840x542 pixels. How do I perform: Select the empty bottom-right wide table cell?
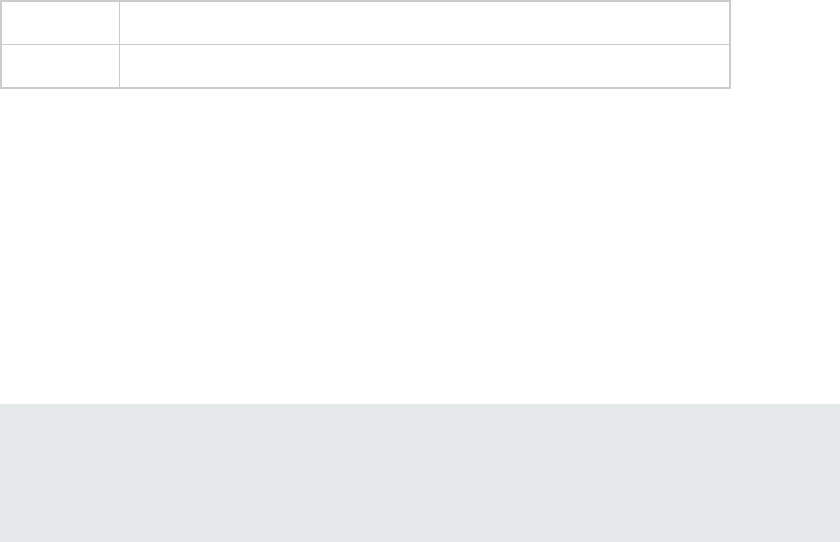pos(424,66)
